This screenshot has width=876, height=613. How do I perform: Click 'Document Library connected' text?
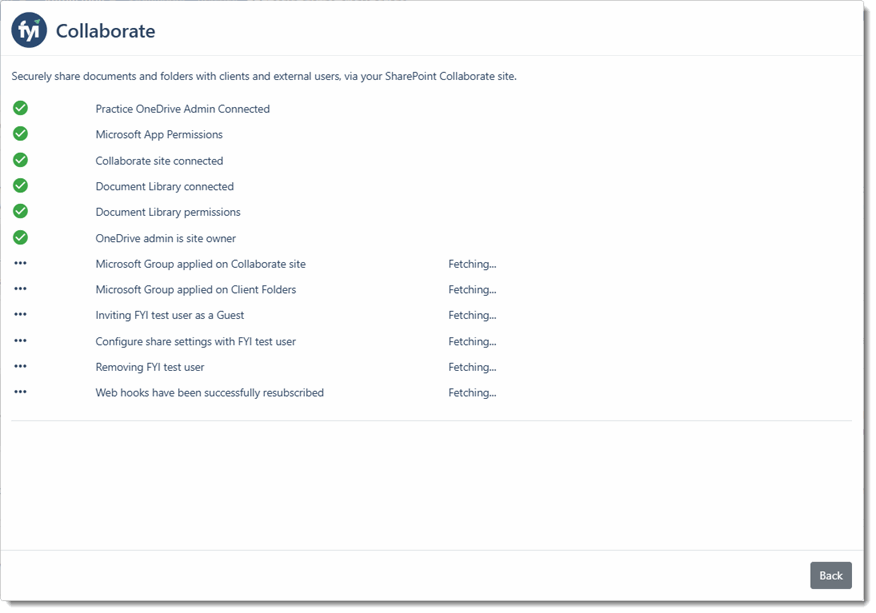point(165,187)
